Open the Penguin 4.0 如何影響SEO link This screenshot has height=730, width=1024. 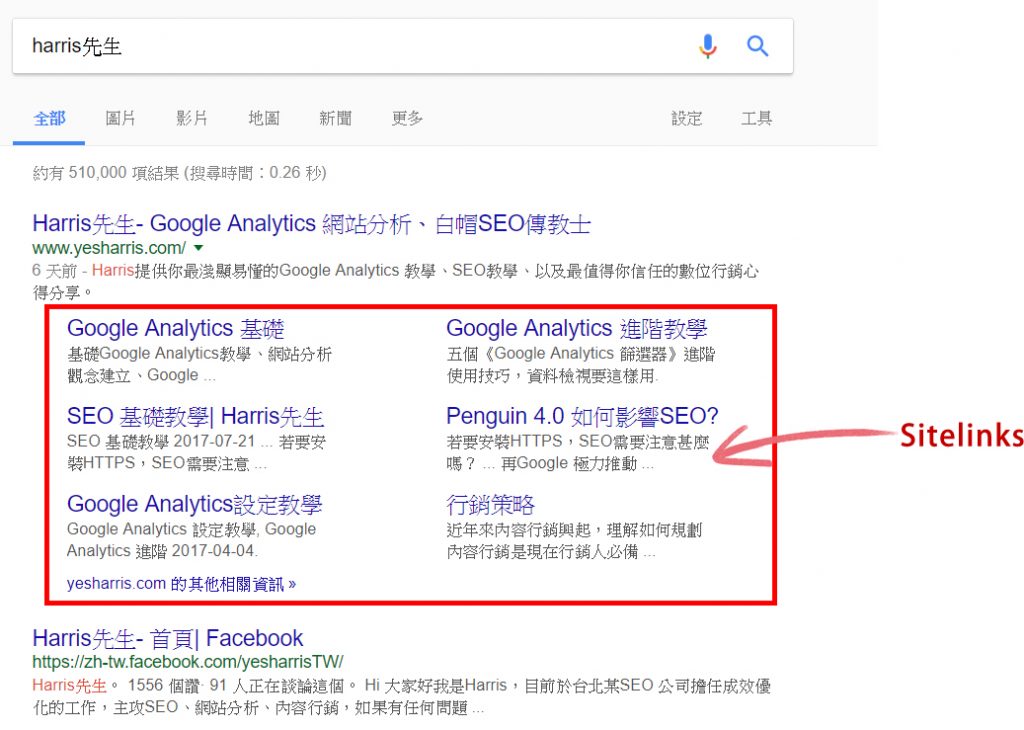tap(582, 416)
